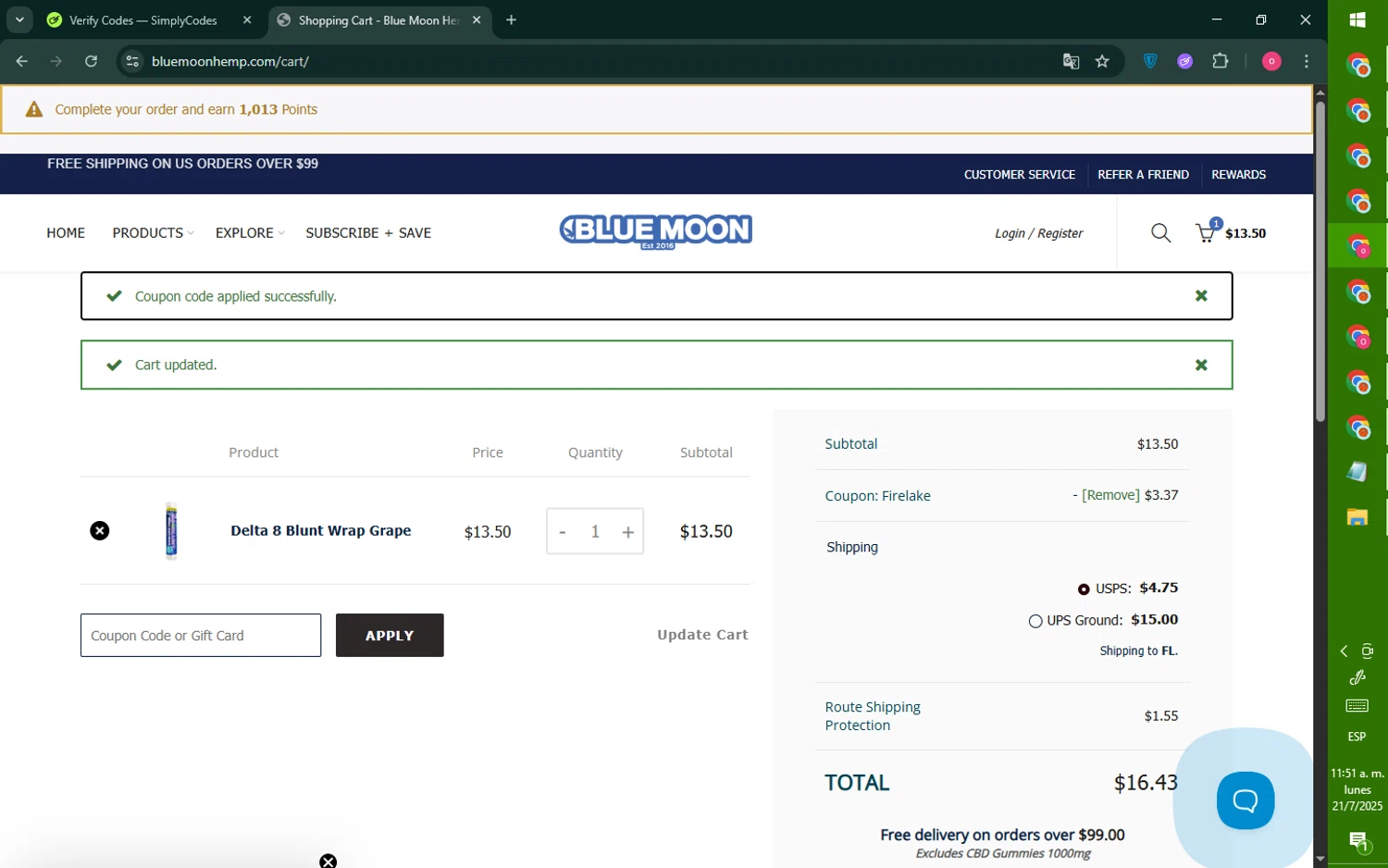Dismiss the coupon applied successfully notice
The height and width of the screenshot is (868, 1388).
(1201, 296)
